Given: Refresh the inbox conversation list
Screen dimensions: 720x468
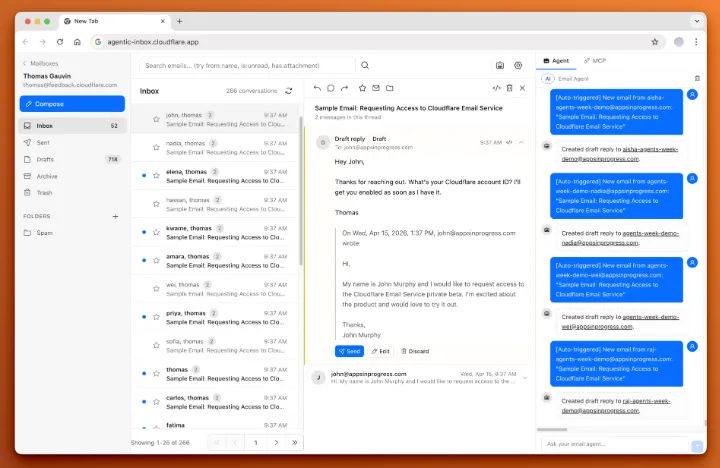Looking at the screenshot, I should pos(288,91).
